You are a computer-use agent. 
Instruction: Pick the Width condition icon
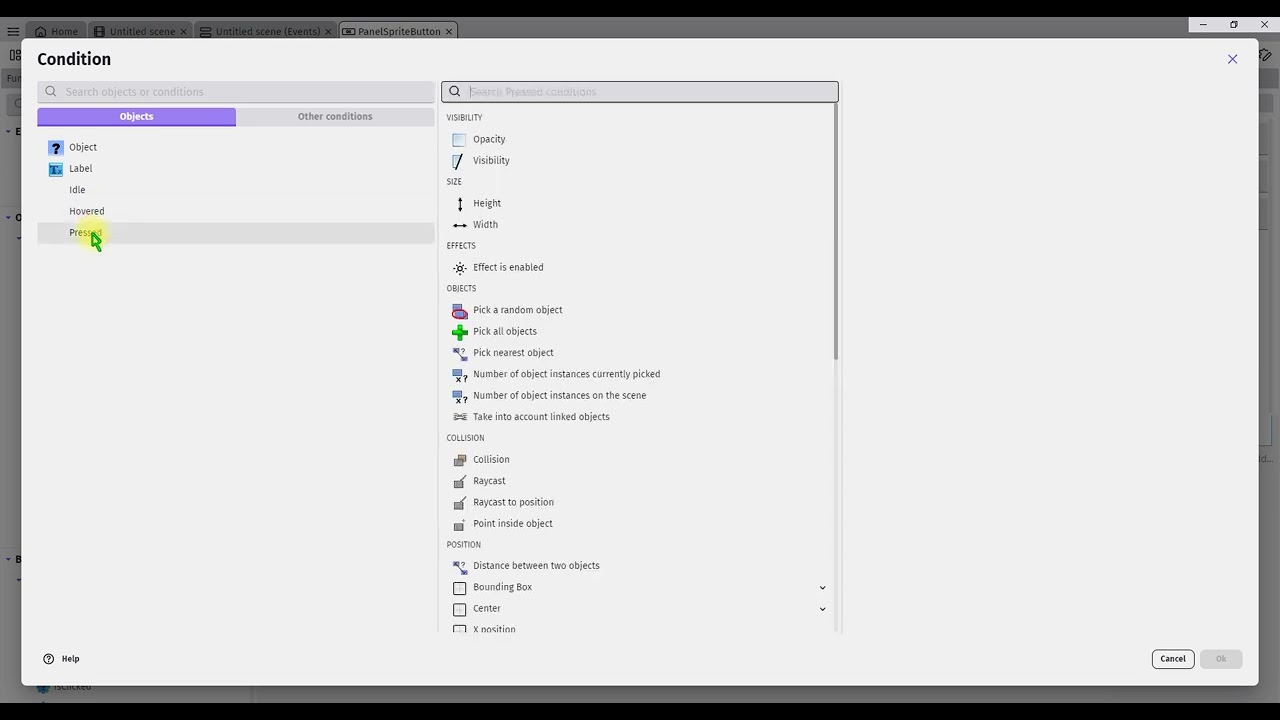[459, 225]
